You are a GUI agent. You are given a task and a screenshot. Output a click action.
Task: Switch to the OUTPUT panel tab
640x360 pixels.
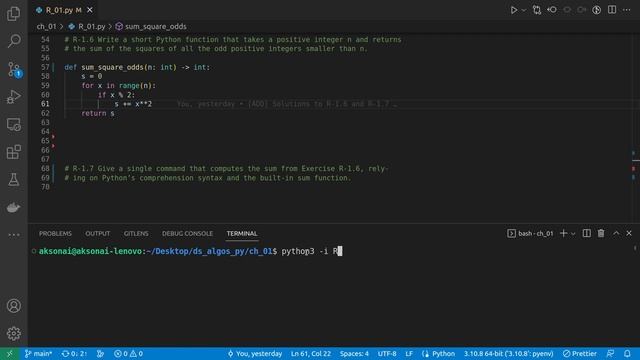coord(98,233)
